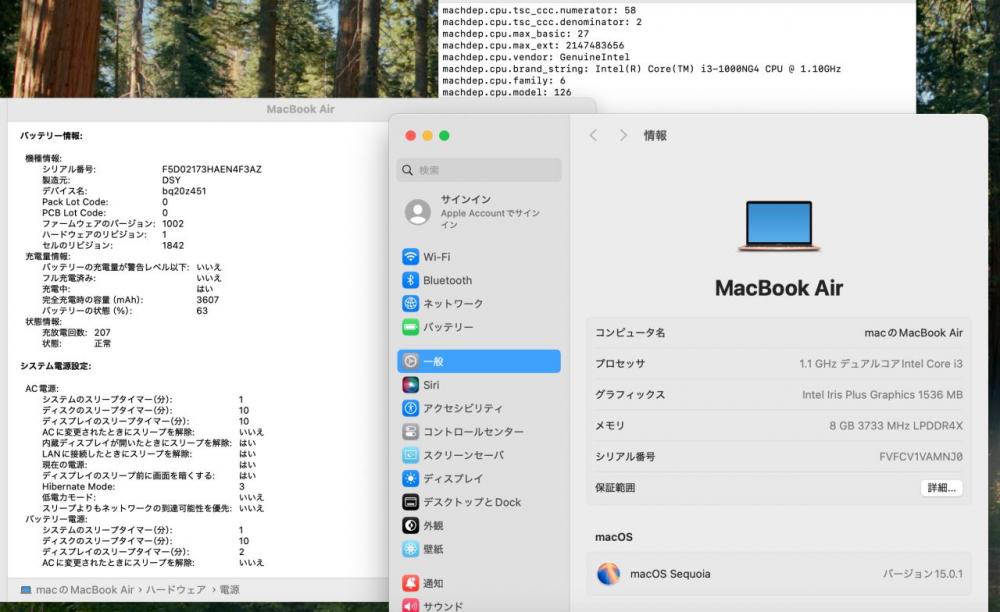Click the バッテリー情報 heading

tap(51, 136)
